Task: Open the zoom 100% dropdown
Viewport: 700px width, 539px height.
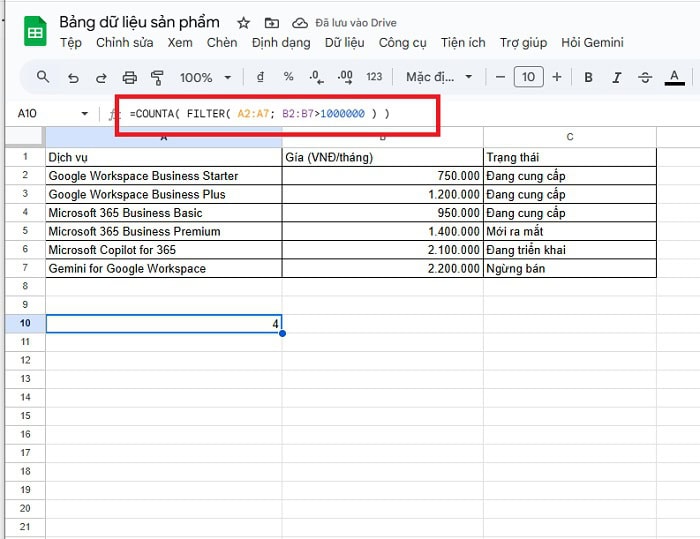Action: pos(205,78)
